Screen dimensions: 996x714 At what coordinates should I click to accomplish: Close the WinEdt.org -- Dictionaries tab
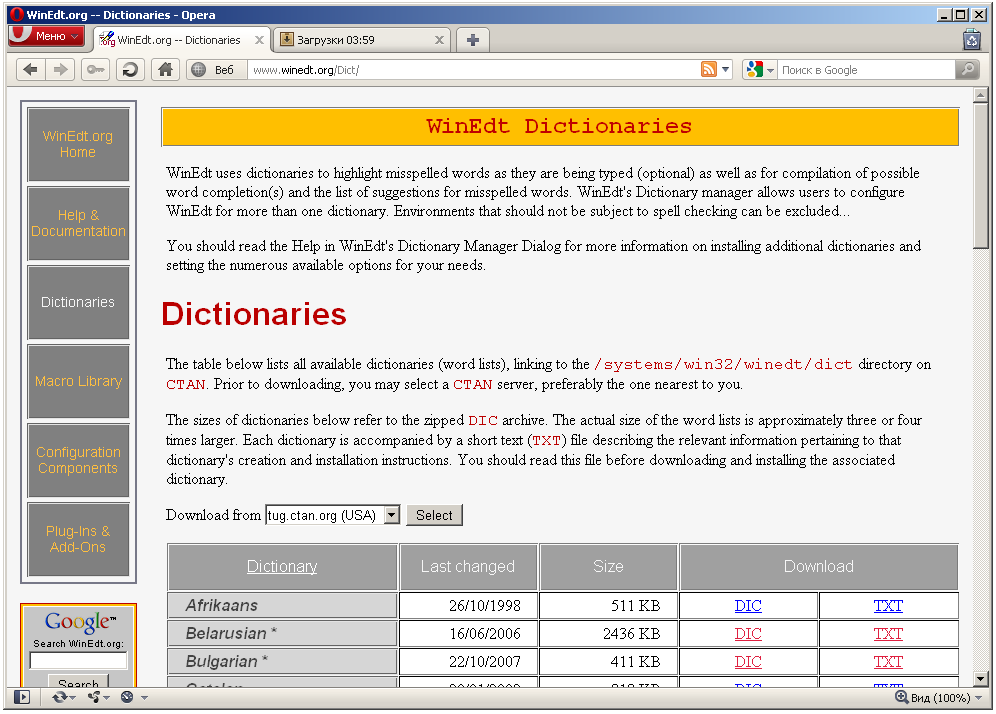coord(260,40)
